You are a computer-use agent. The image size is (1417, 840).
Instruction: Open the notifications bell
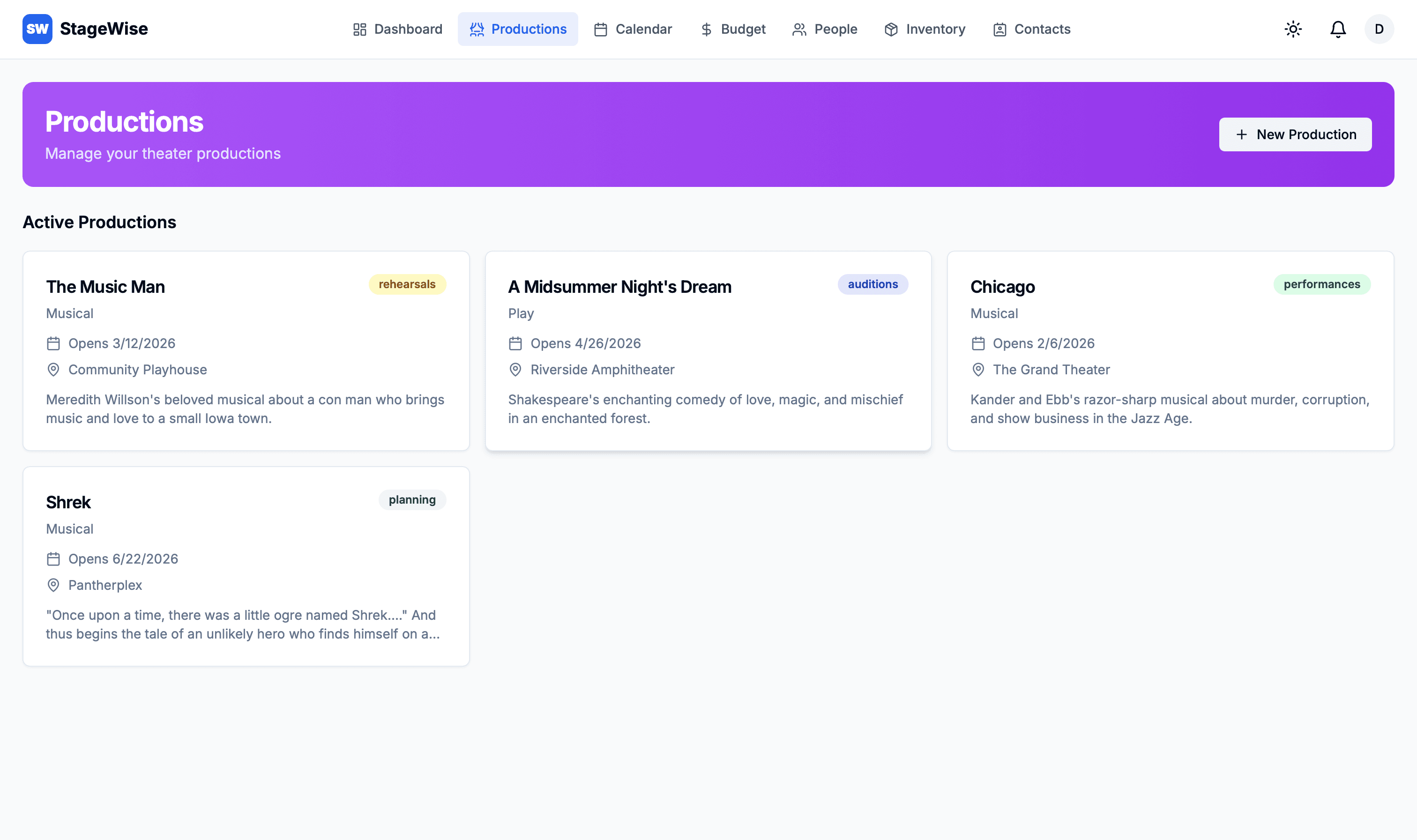(1338, 29)
